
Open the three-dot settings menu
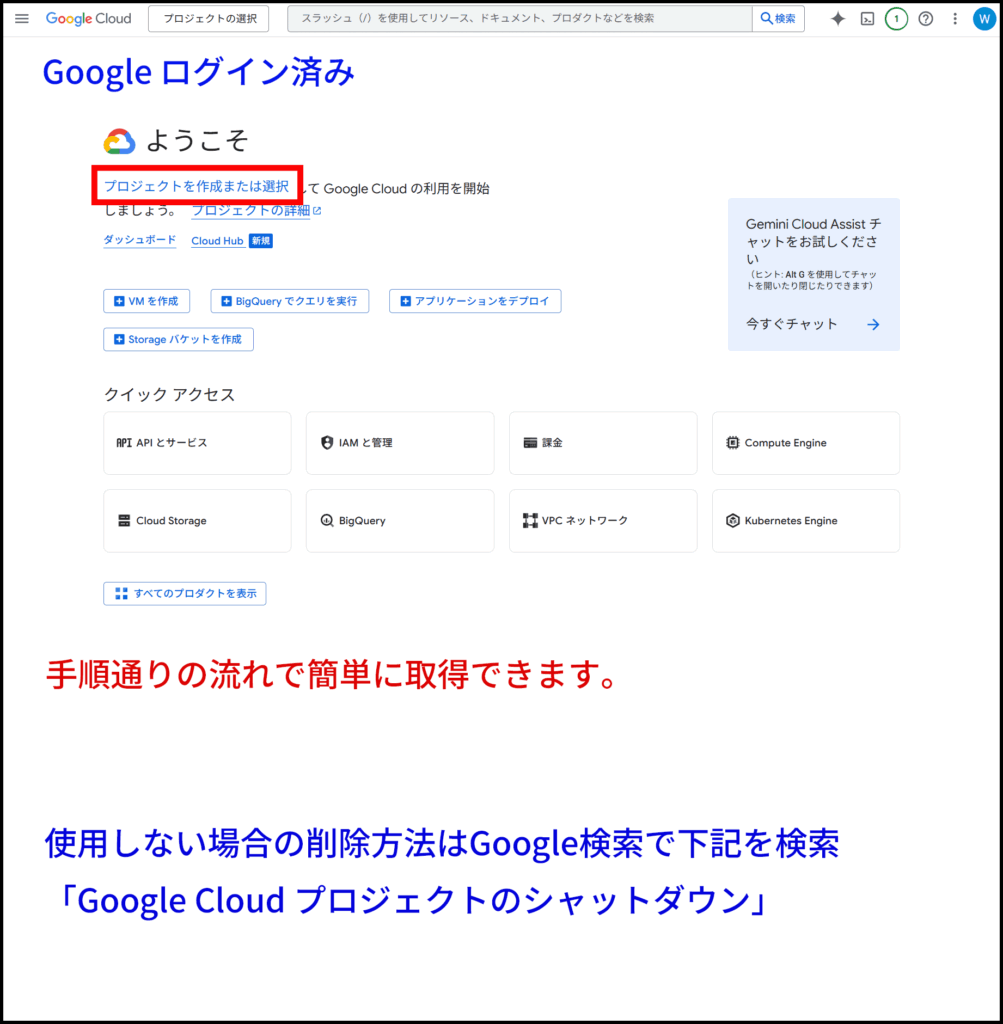[955, 19]
